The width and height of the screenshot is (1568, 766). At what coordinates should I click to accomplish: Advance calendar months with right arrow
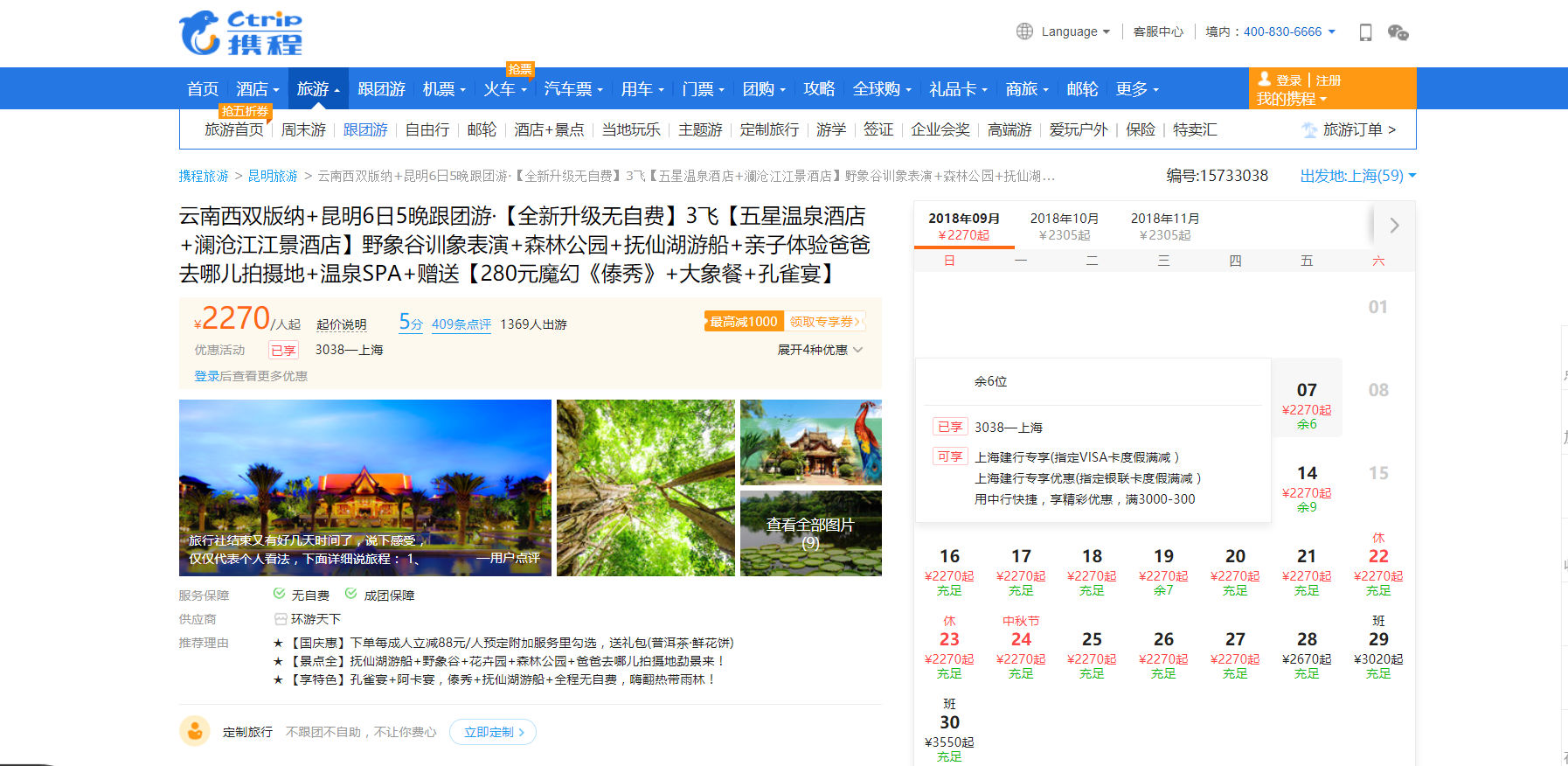point(1394,225)
